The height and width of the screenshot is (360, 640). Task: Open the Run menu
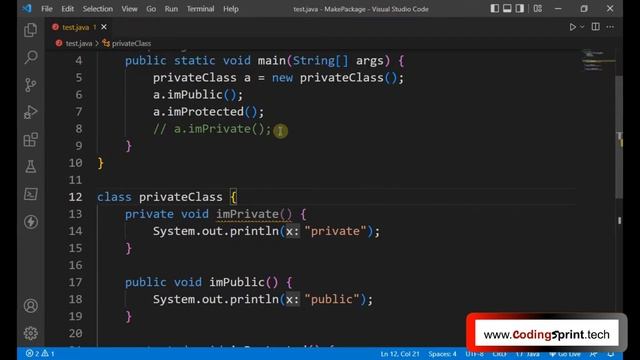click(171, 9)
